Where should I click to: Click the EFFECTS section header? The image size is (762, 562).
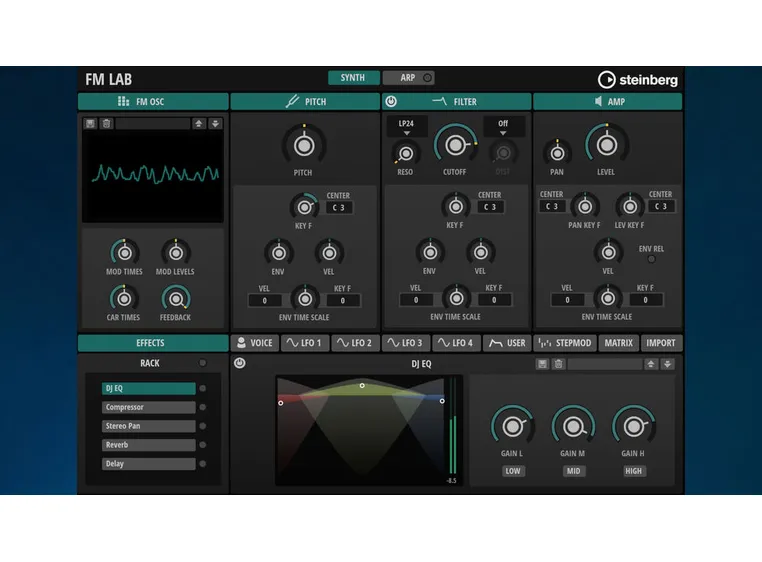pos(153,343)
